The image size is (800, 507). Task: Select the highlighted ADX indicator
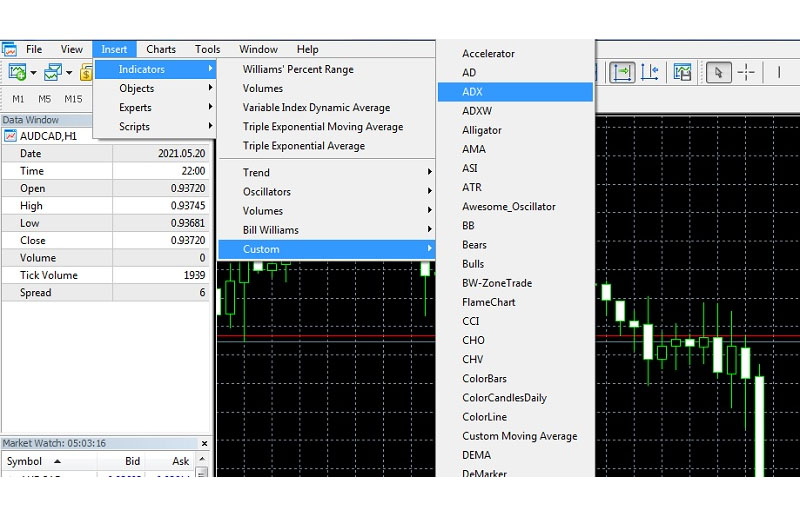pyautogui.click(x=515, y=92)
